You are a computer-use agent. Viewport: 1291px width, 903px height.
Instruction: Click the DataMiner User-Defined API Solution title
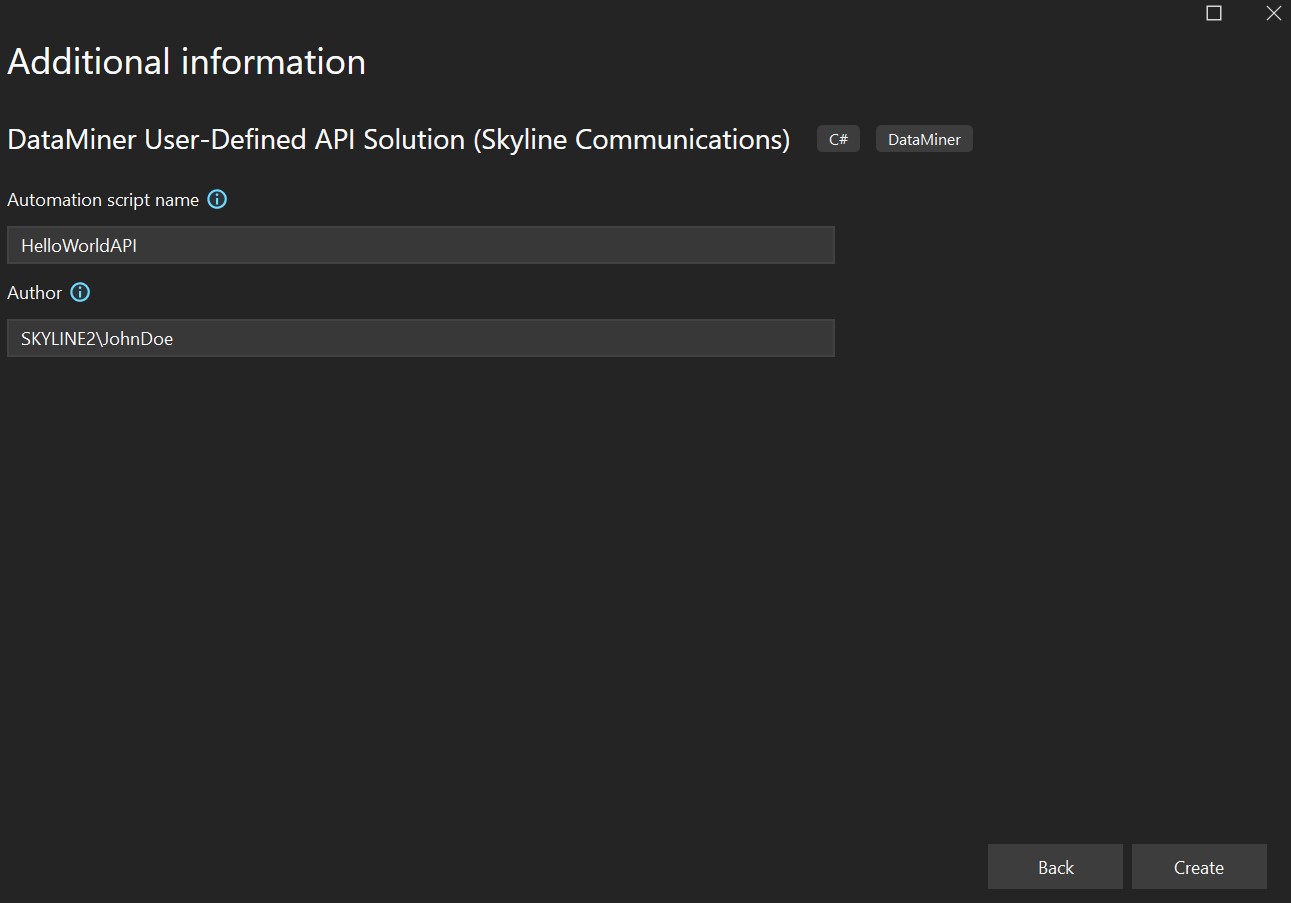click(x=399, y=139)
